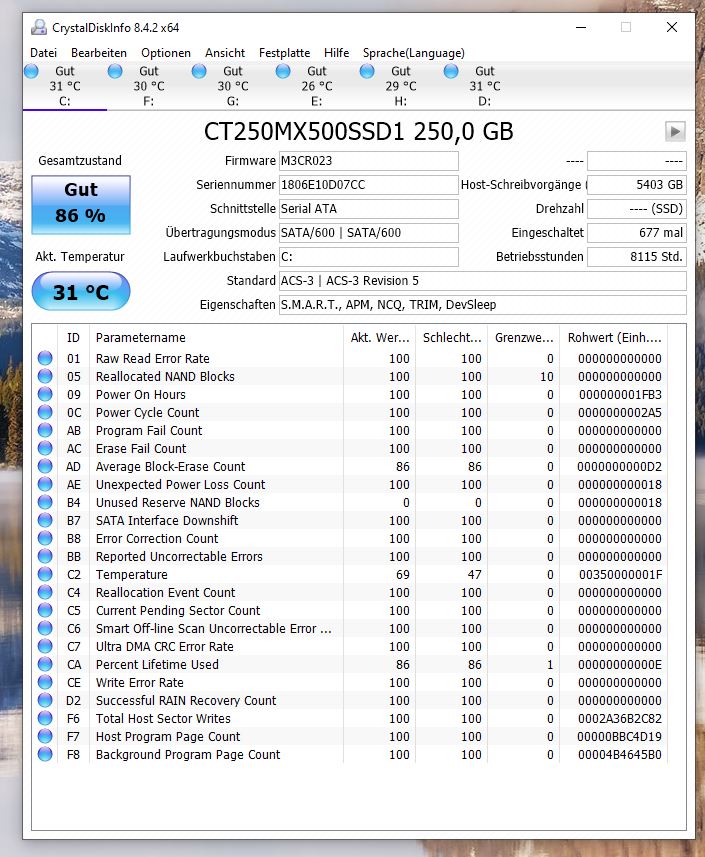Open the Datei menu
Screen dimensions: 705x857
click(x=43, y=53)
